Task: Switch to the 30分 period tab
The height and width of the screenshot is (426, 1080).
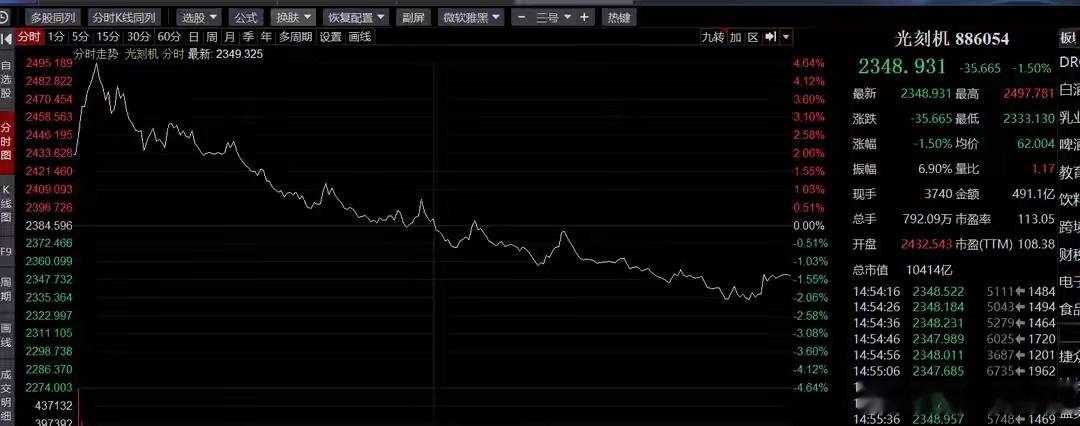Action: coord(139,37)
